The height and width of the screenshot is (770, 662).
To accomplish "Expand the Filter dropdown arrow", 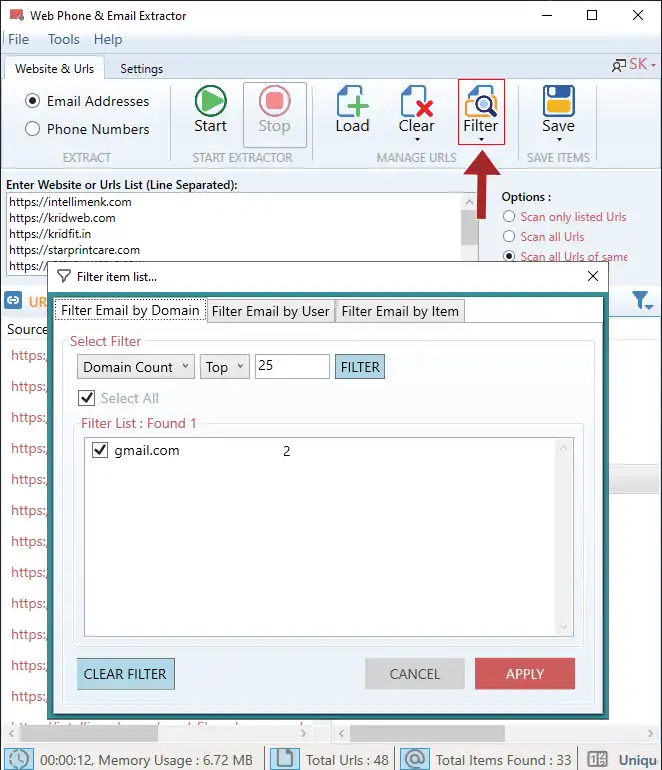I will [481, 139].
